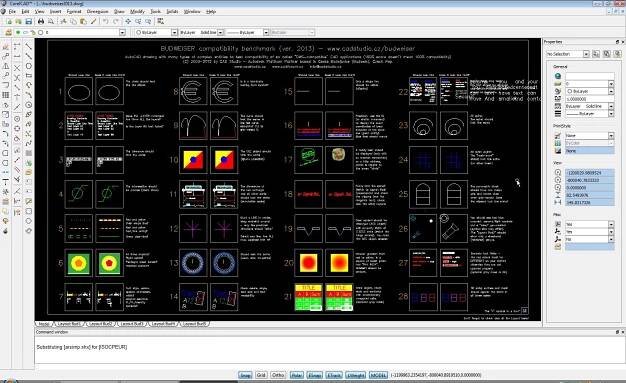Viewport: 626px width, 383px height.
Task: Click the Command window pin icon
Action: click(x=617, y=332)
